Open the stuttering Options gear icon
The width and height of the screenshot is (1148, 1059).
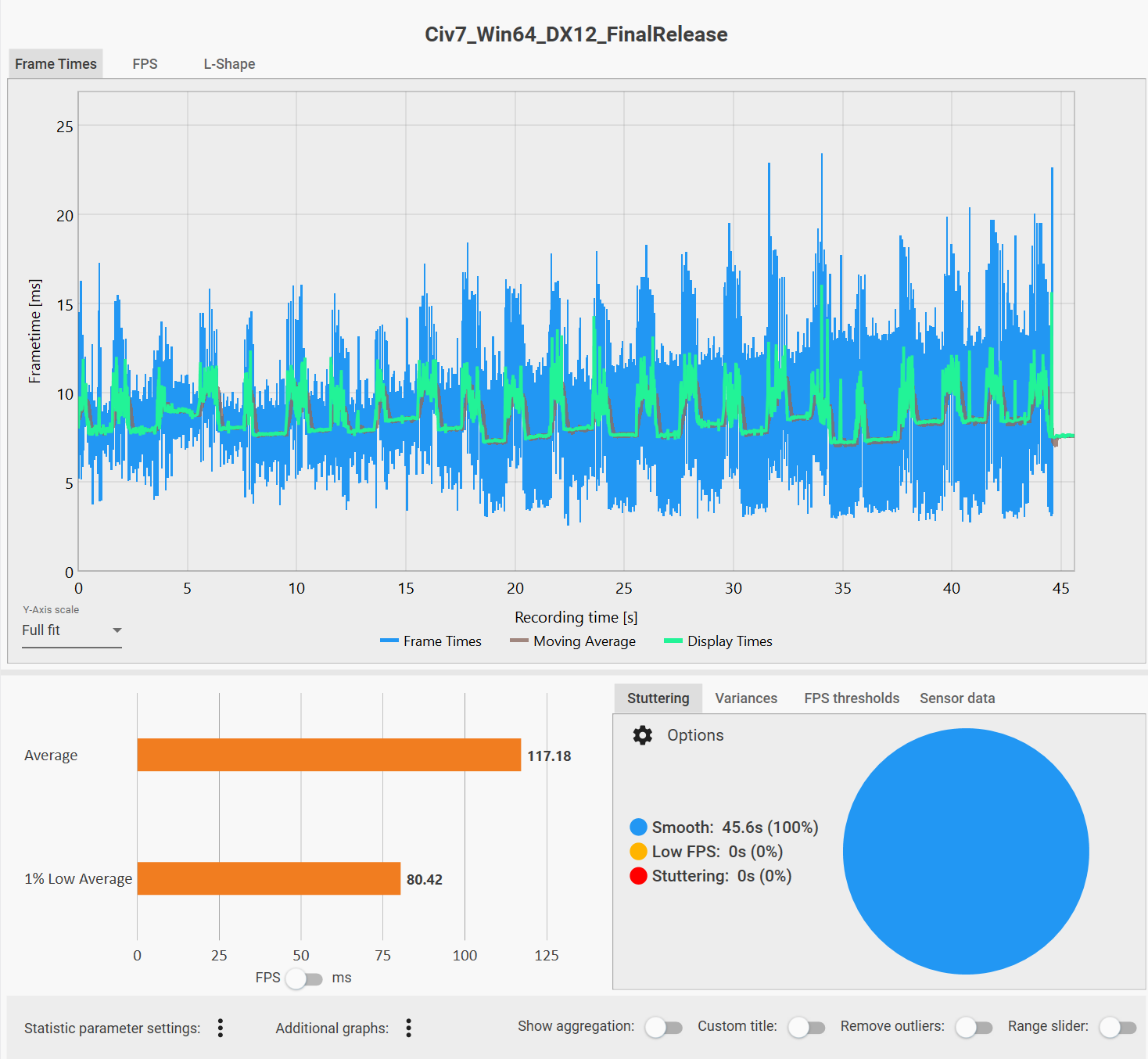[x=642, y=735]
